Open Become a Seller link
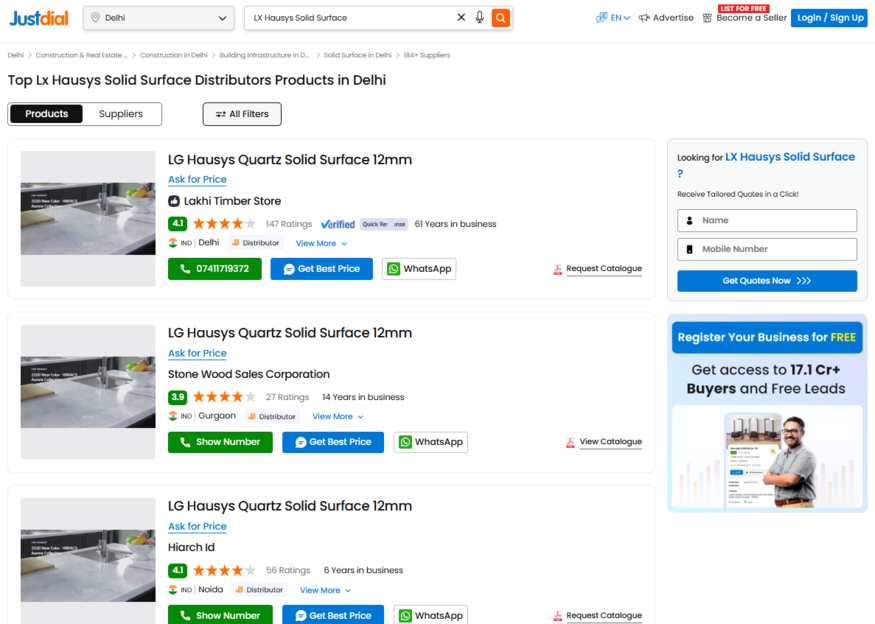875x624 pixels. click(x=744, y=18)
